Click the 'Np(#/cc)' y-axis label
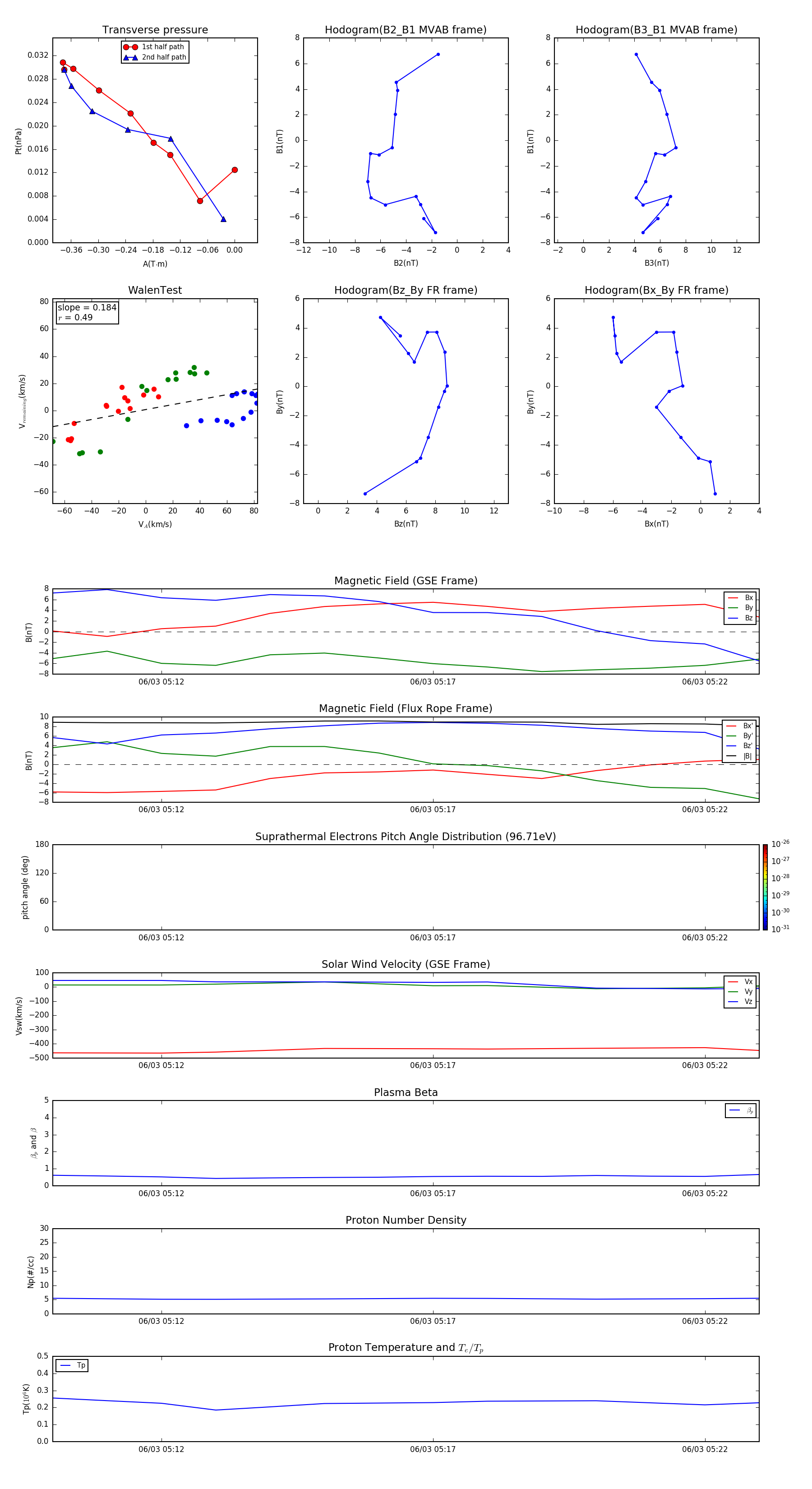Viewport: 812px width, 1489px height. tap(31, 1272)
